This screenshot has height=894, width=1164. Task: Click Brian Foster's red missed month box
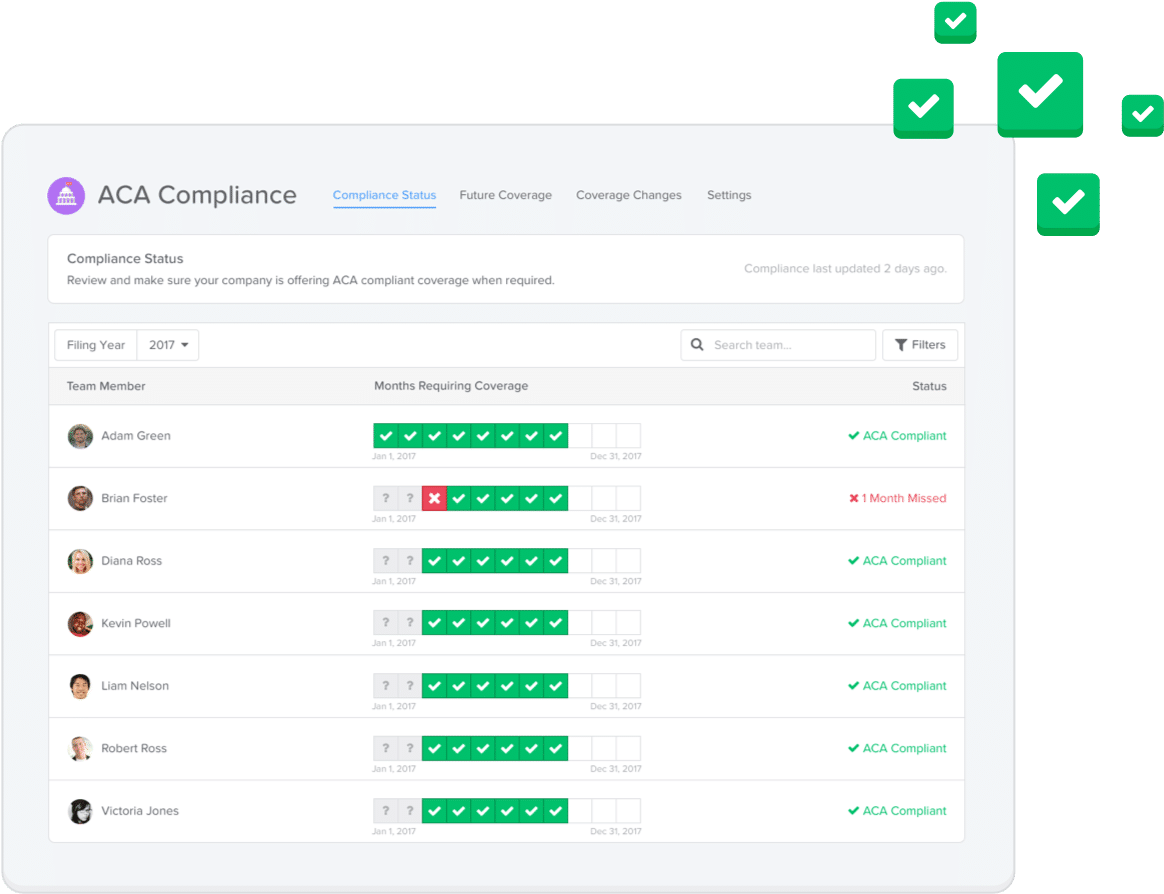434,498
